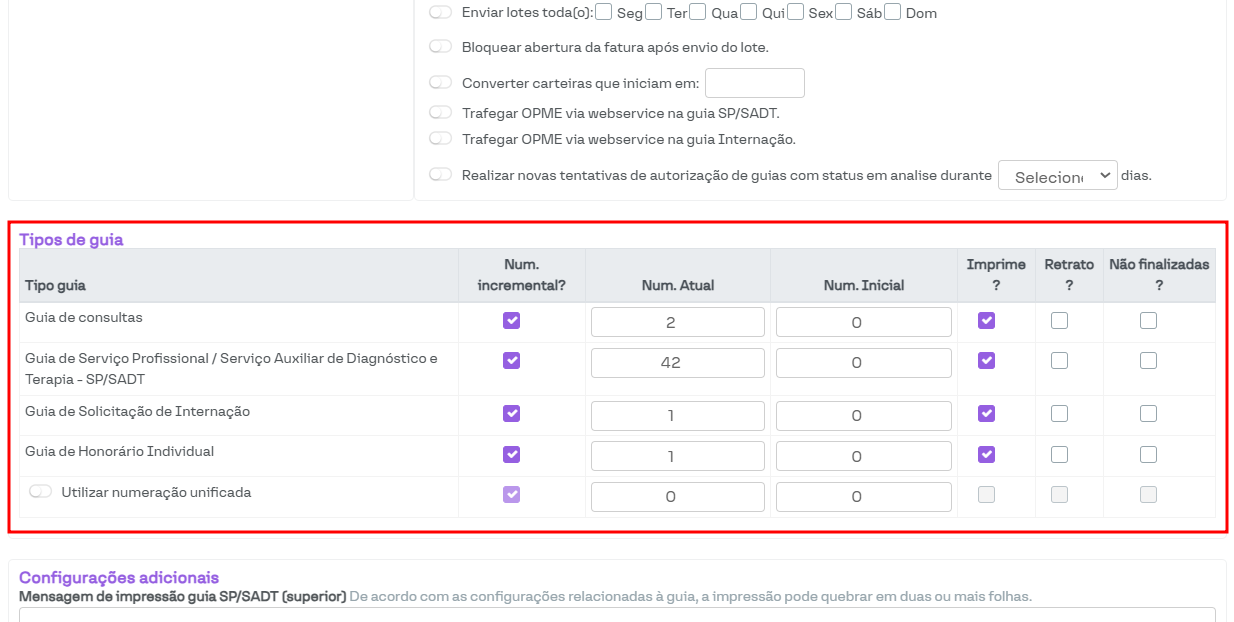Toggle 'Trafegar OPME via webservice na guia Internação'

[440, 139]
